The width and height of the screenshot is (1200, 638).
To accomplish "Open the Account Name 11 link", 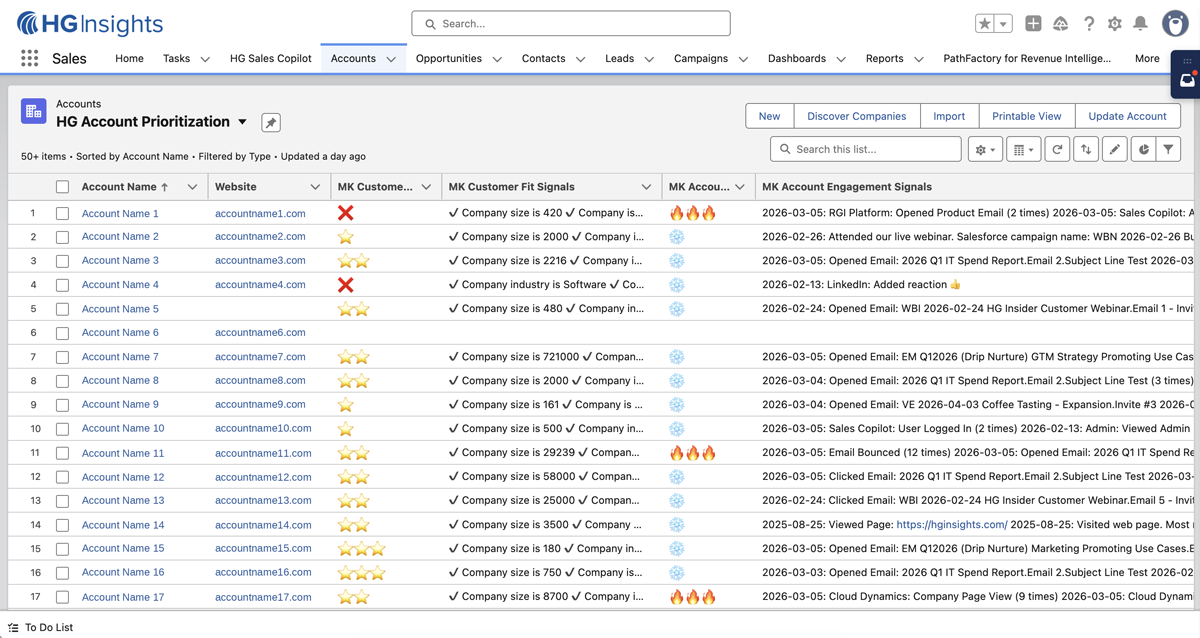I will pos(123,453).
